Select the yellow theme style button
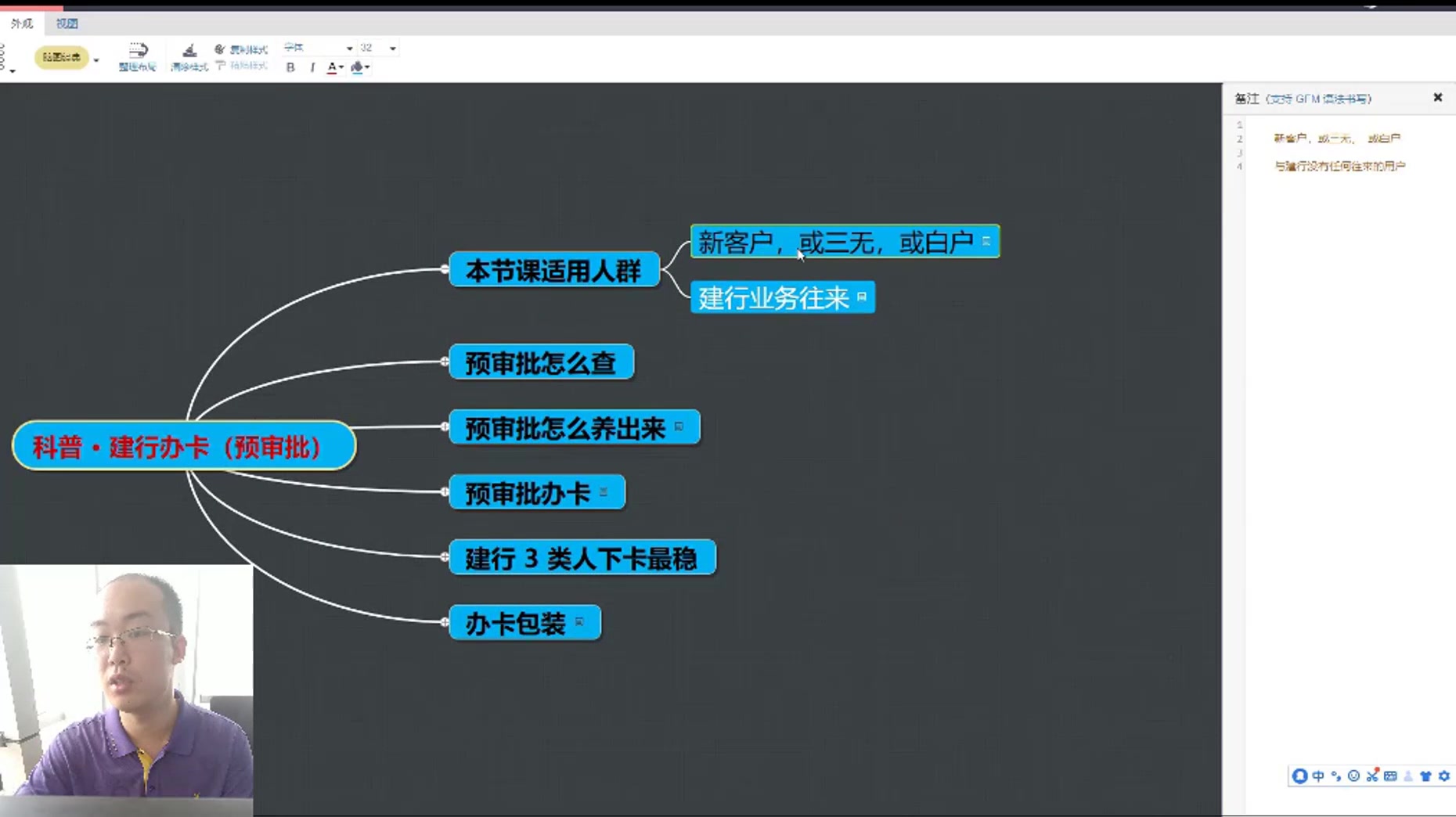Image resolution: width=1456 pixels, height=817 pixels. (61, 57)
